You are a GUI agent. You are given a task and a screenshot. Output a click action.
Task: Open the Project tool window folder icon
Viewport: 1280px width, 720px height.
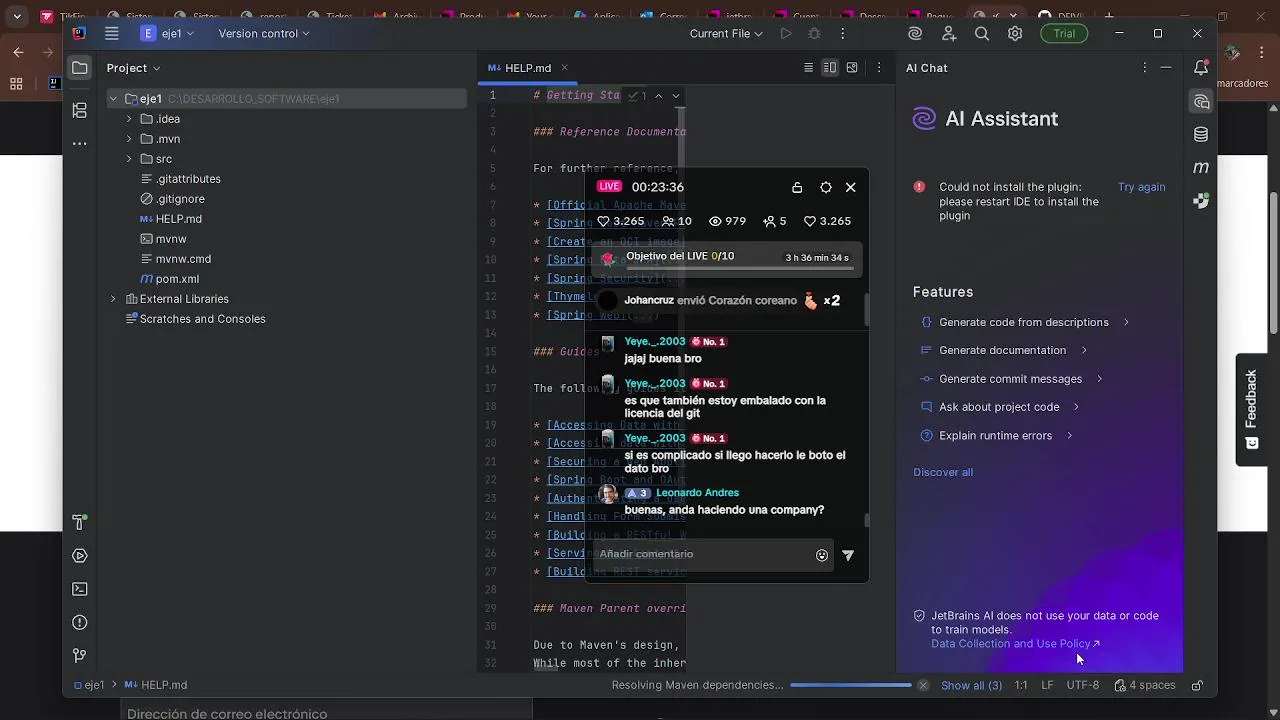click(x=80, y=68)
